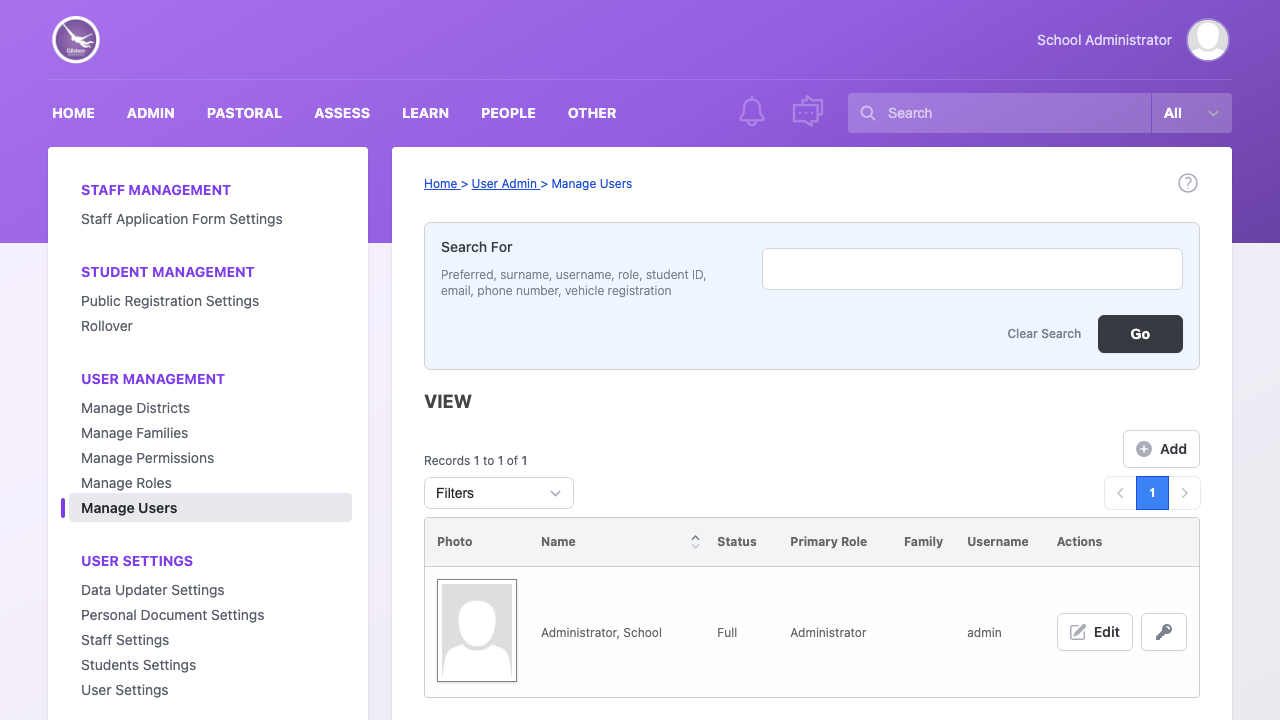Open the OTHER menu
Screen dimensions: 1280x720
(x=592, y=113)
